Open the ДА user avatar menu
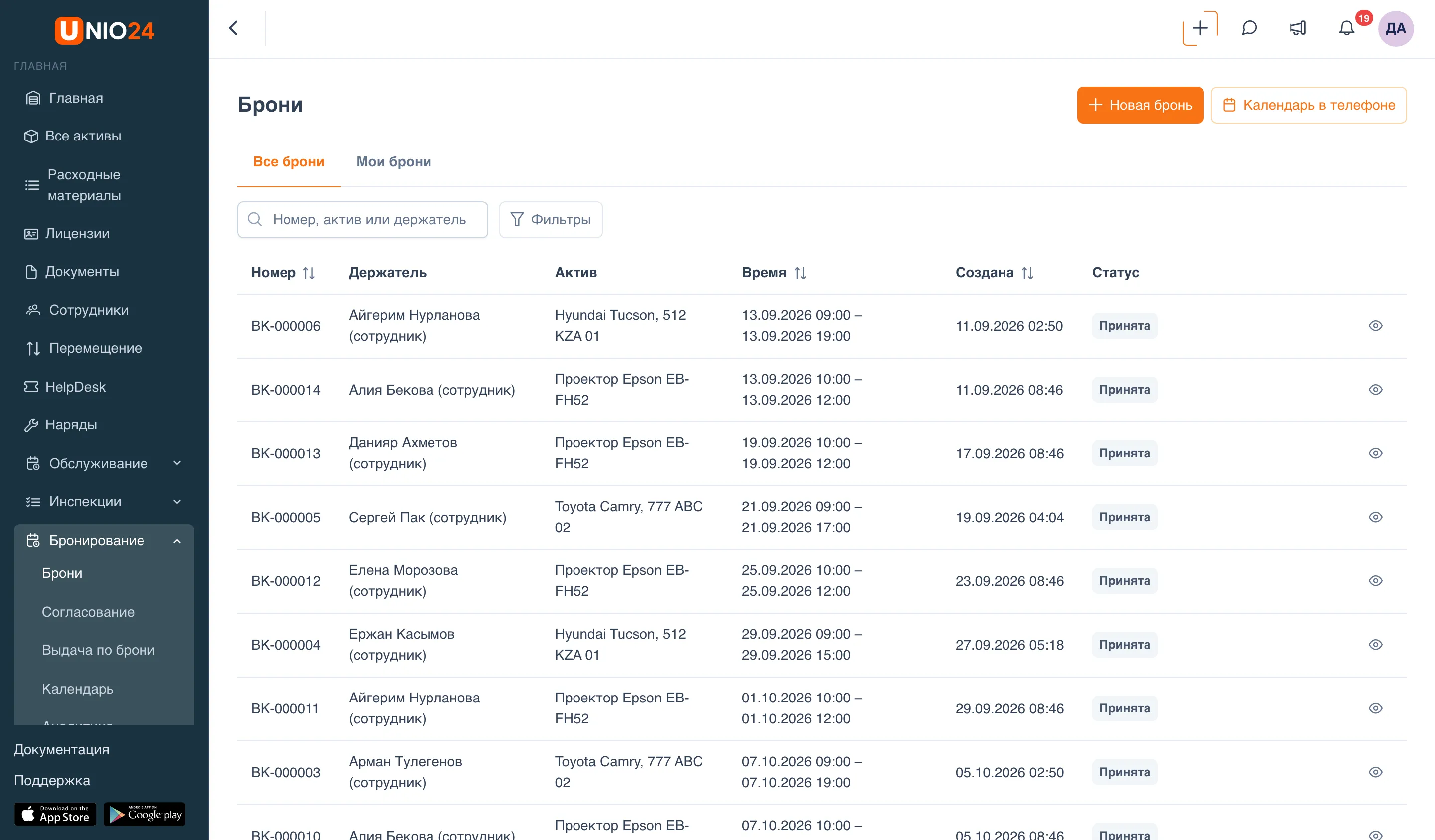The height and width of the screenshot is (840, 1435). (x=1395, y=28)
